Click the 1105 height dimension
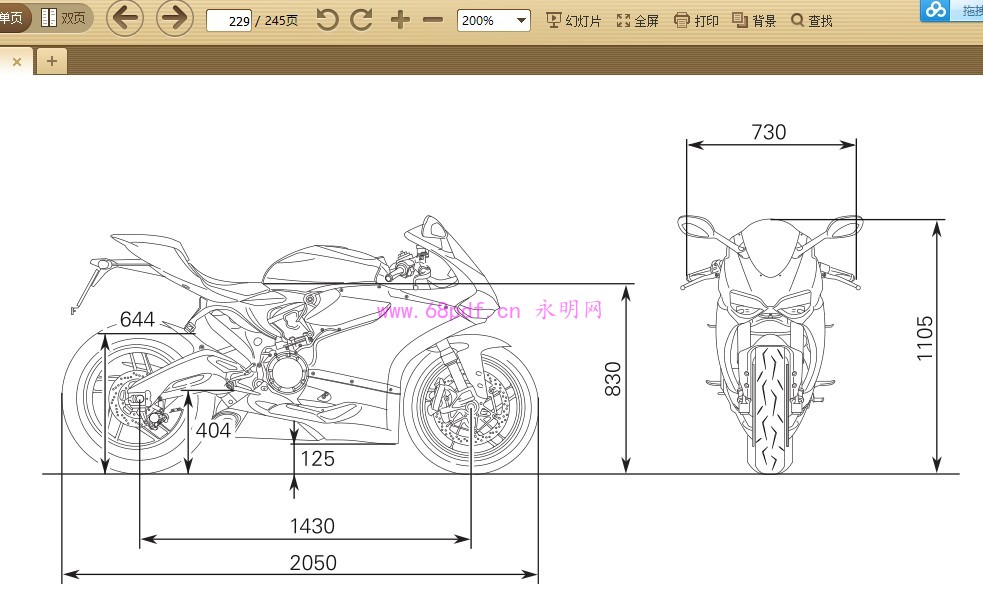Viewport: 983px width, 616px height. tap(925, 338)
